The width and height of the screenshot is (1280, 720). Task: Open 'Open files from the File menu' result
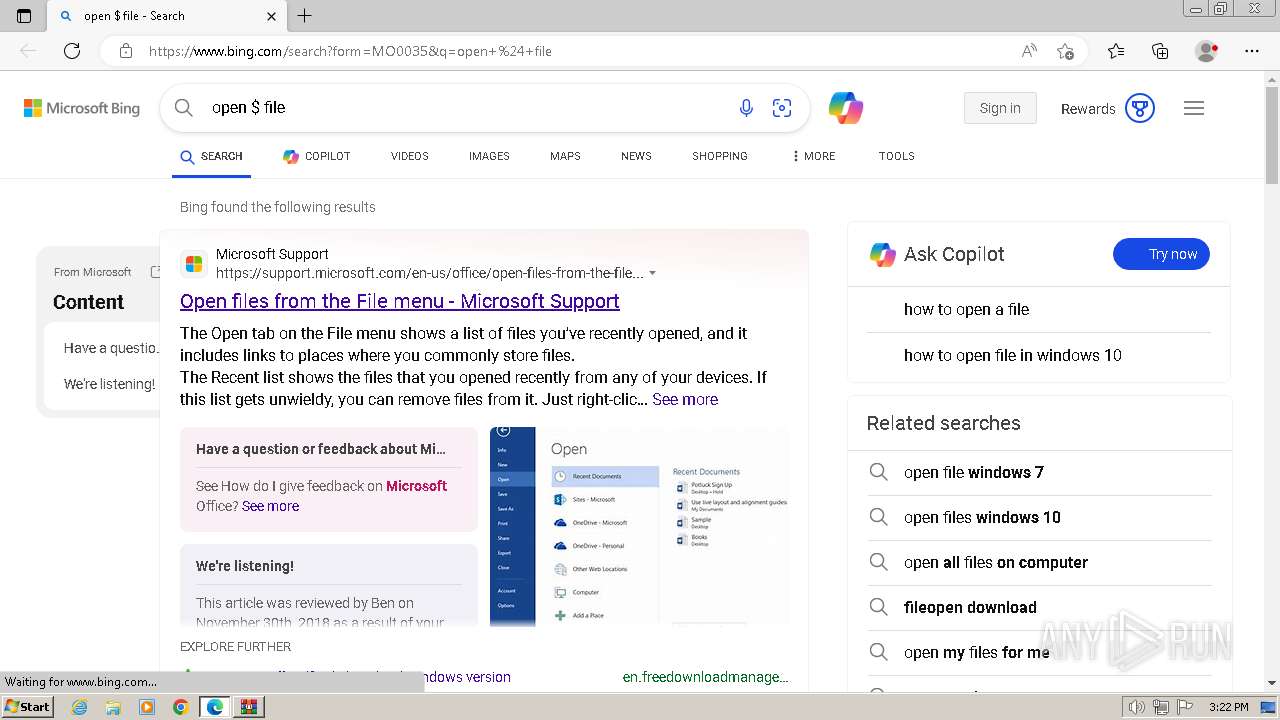(400, 301)
